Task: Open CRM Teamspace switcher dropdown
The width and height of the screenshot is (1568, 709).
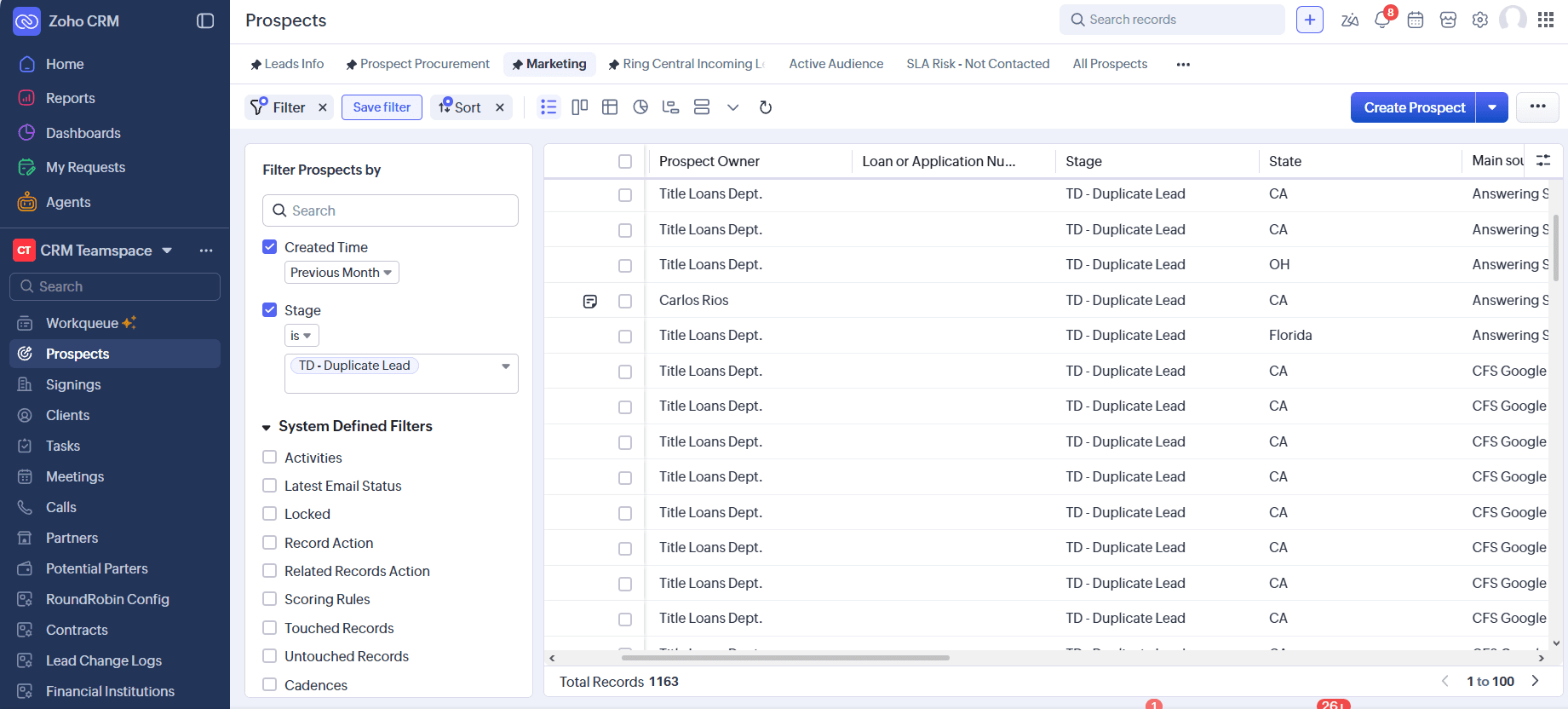Action: 167,251
